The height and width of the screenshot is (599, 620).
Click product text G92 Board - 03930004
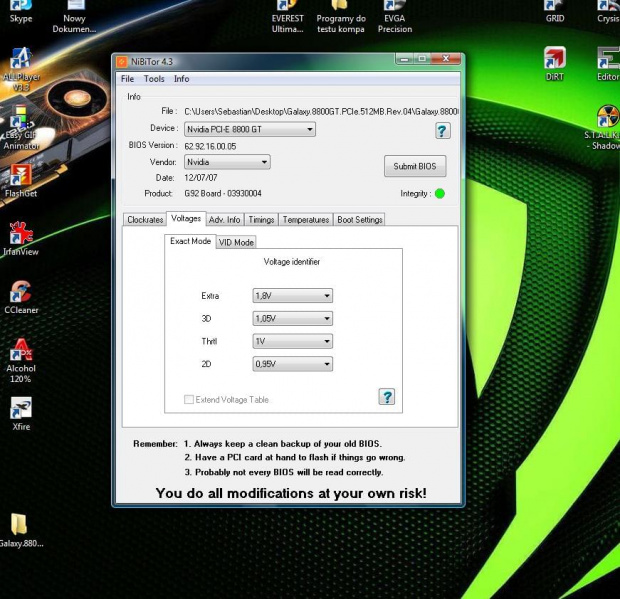click(223, 193)
